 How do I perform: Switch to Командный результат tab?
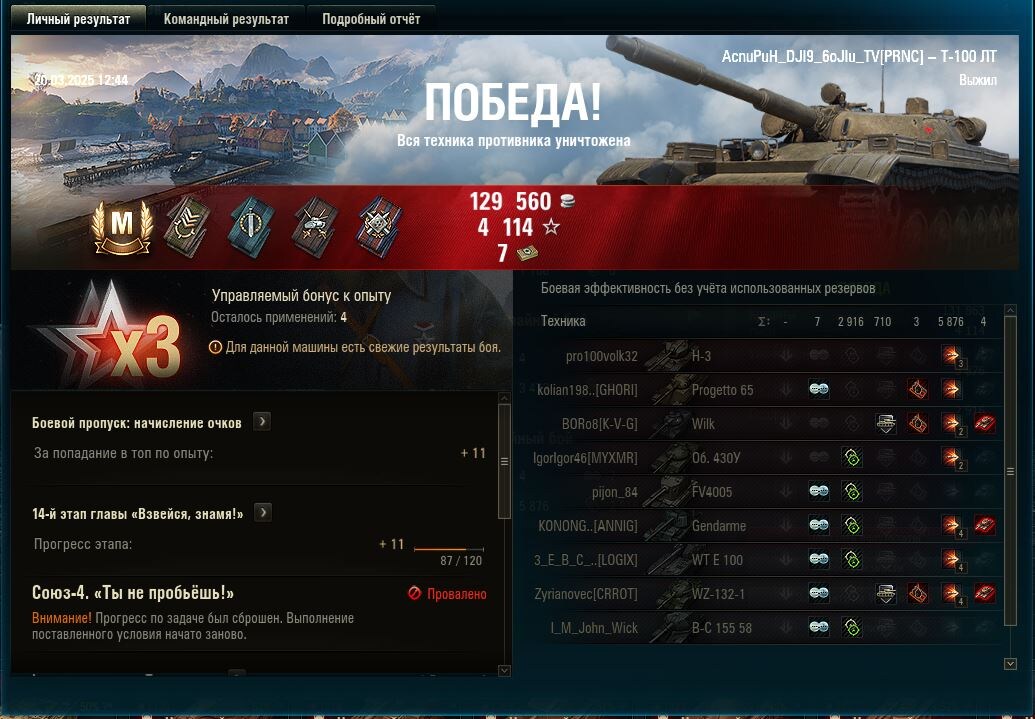[x=226, y=19]
